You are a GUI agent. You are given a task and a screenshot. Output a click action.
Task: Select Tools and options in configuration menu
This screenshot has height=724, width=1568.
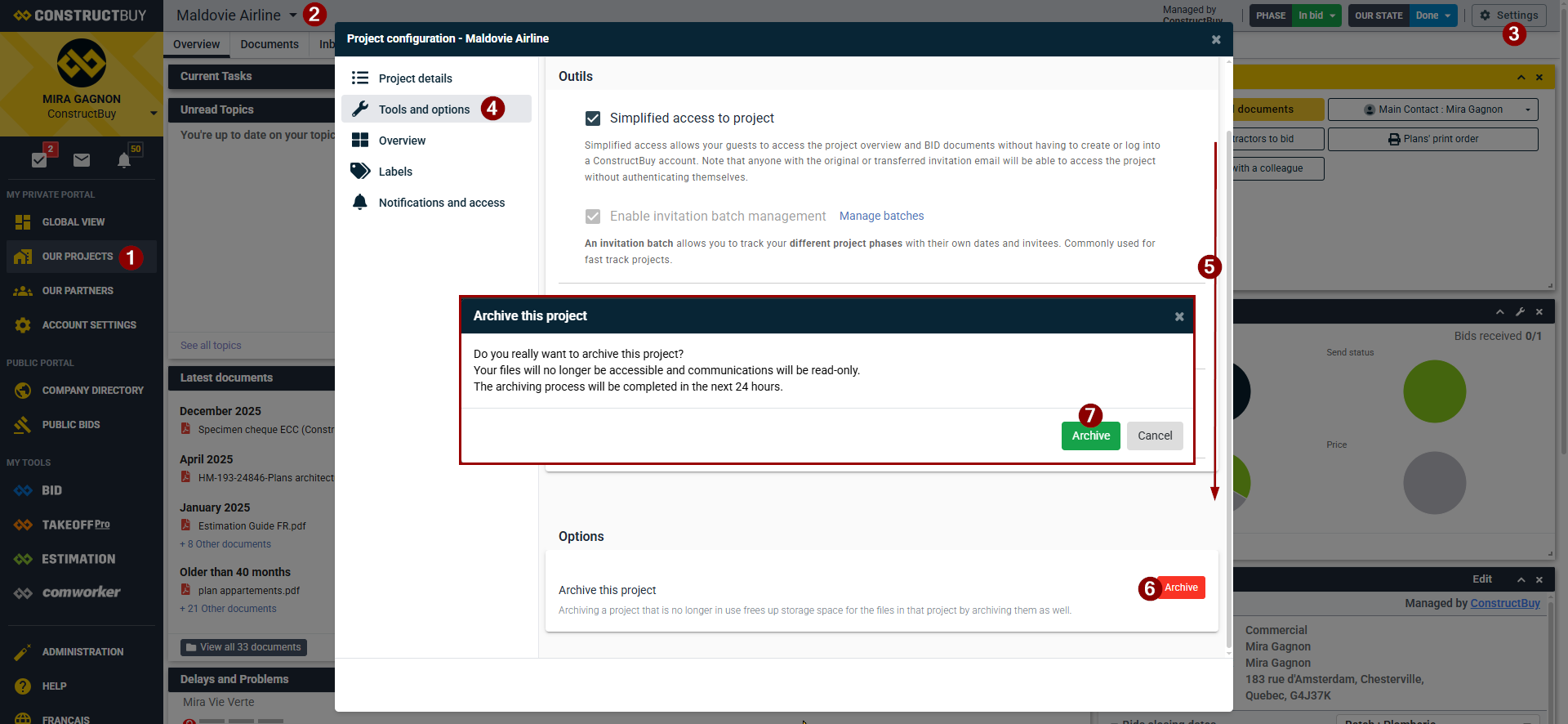coord(436,109)
